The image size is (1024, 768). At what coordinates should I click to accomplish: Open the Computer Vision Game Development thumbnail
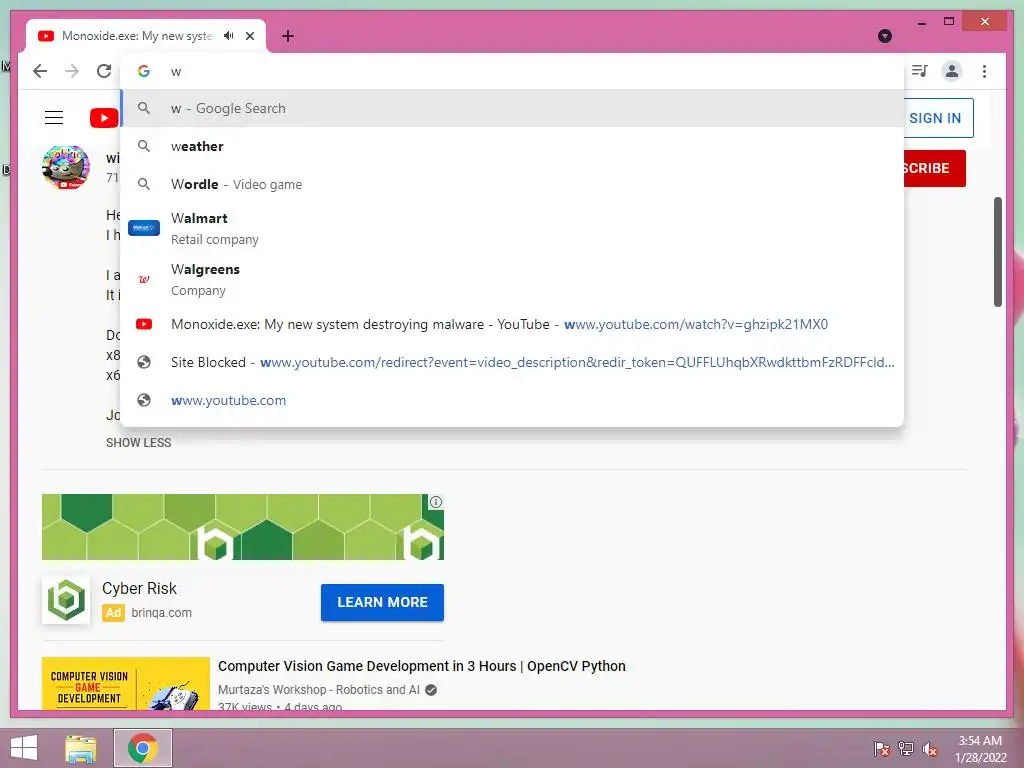(126, 683)
